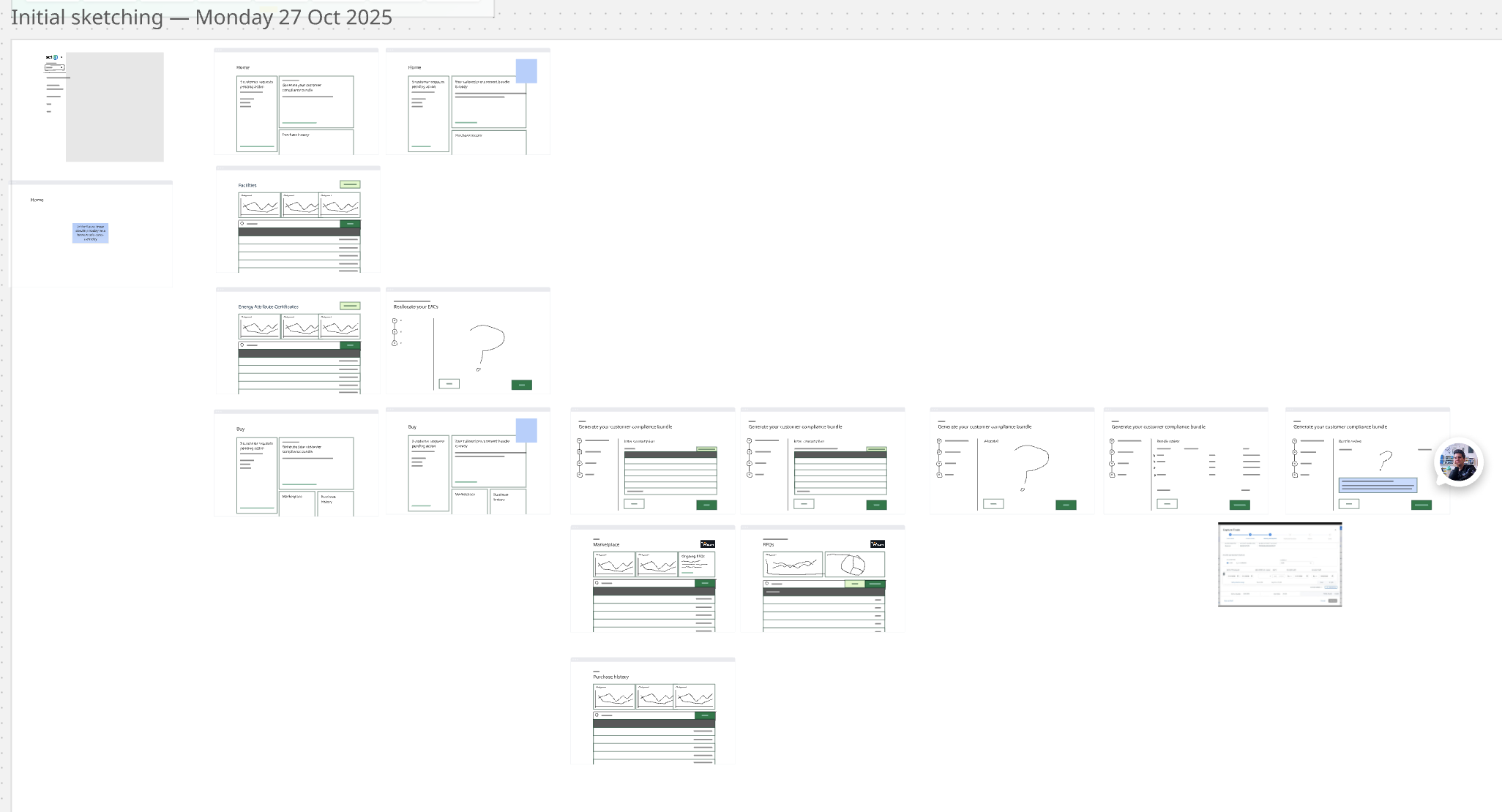Select the question mark in the 'Allocate' bundle frame

pyautogui.click(x=1030, y=468)
